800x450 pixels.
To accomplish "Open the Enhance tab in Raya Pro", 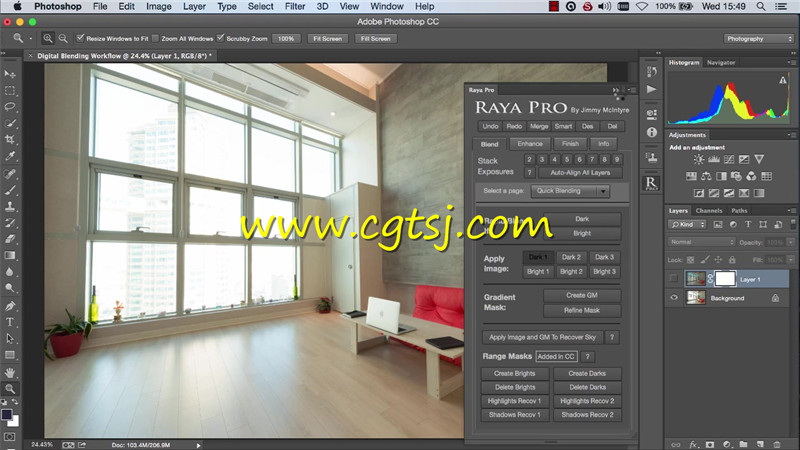I will [x=530, y=144].
